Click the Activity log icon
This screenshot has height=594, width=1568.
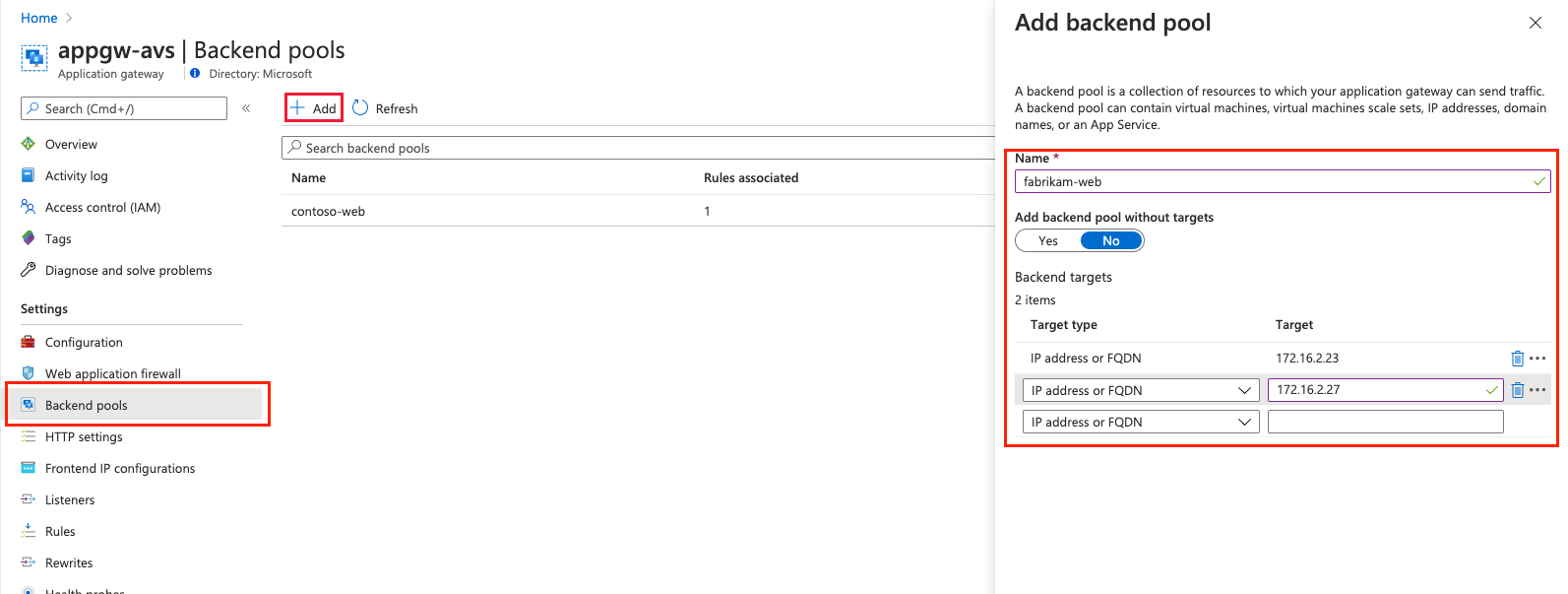click(29, 175)
